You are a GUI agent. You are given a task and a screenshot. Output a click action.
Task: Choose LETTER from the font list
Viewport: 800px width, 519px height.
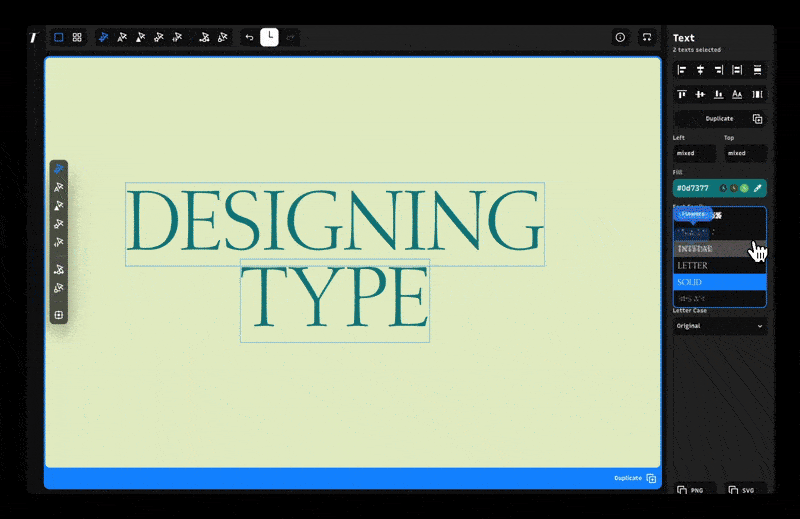click(x=719, y=265)
